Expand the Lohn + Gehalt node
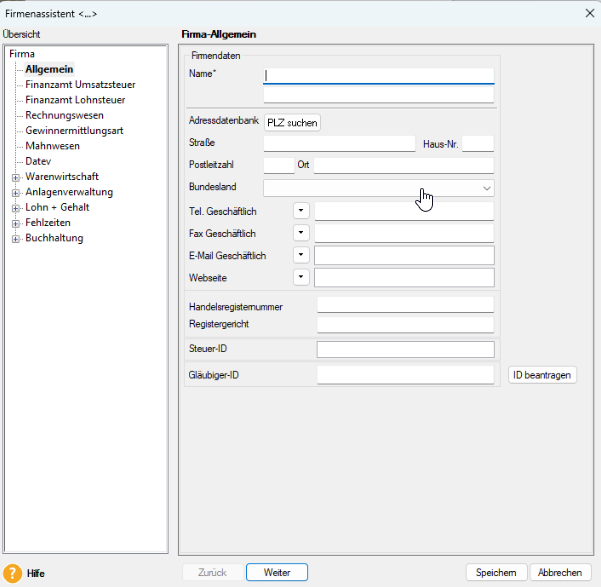The height and width of the screenshot is (587, 601). point(15,208)
